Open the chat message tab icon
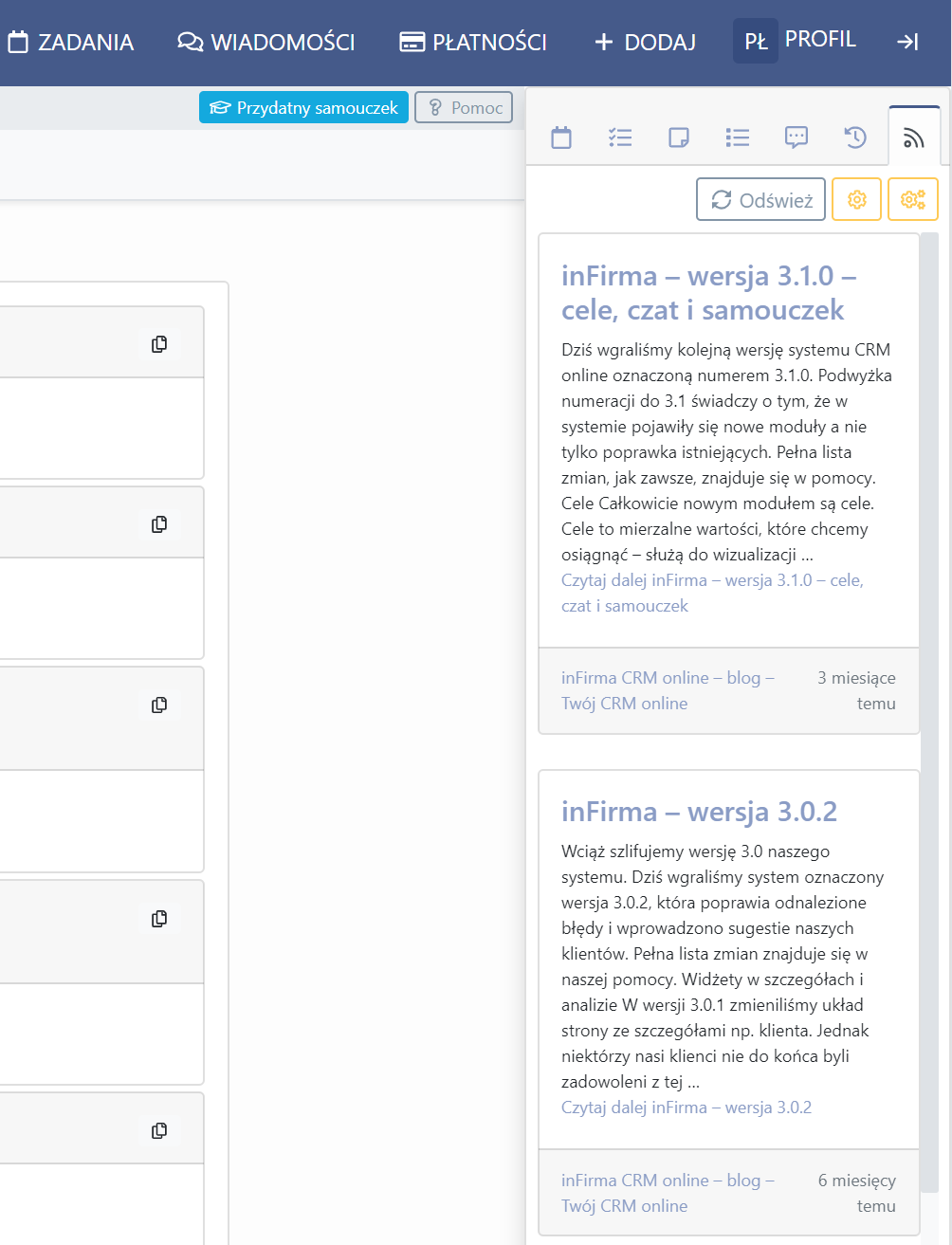The image size is (952, 1245). click(x=796, y=137)
